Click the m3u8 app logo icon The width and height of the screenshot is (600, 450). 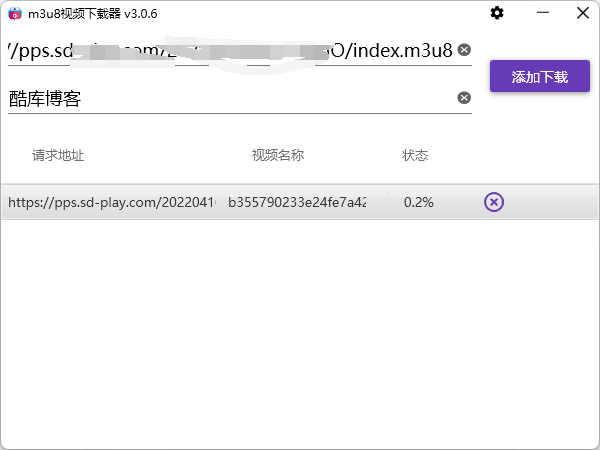tap(15, 13)
